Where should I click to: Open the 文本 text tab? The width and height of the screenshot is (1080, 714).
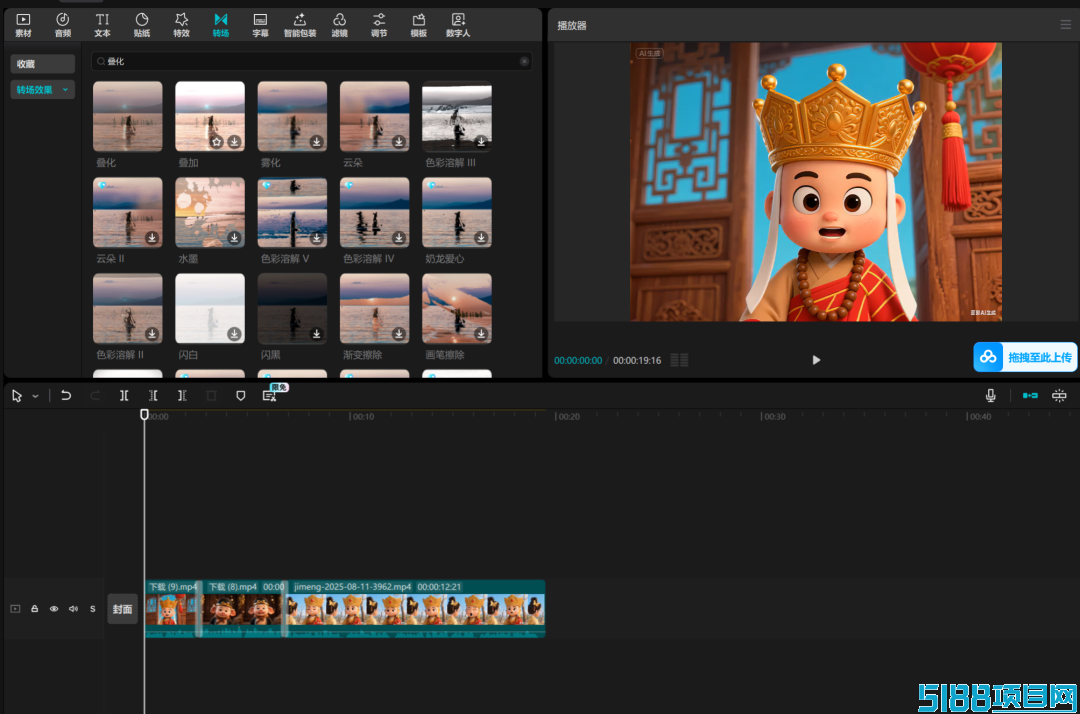(x=102, y=25)
